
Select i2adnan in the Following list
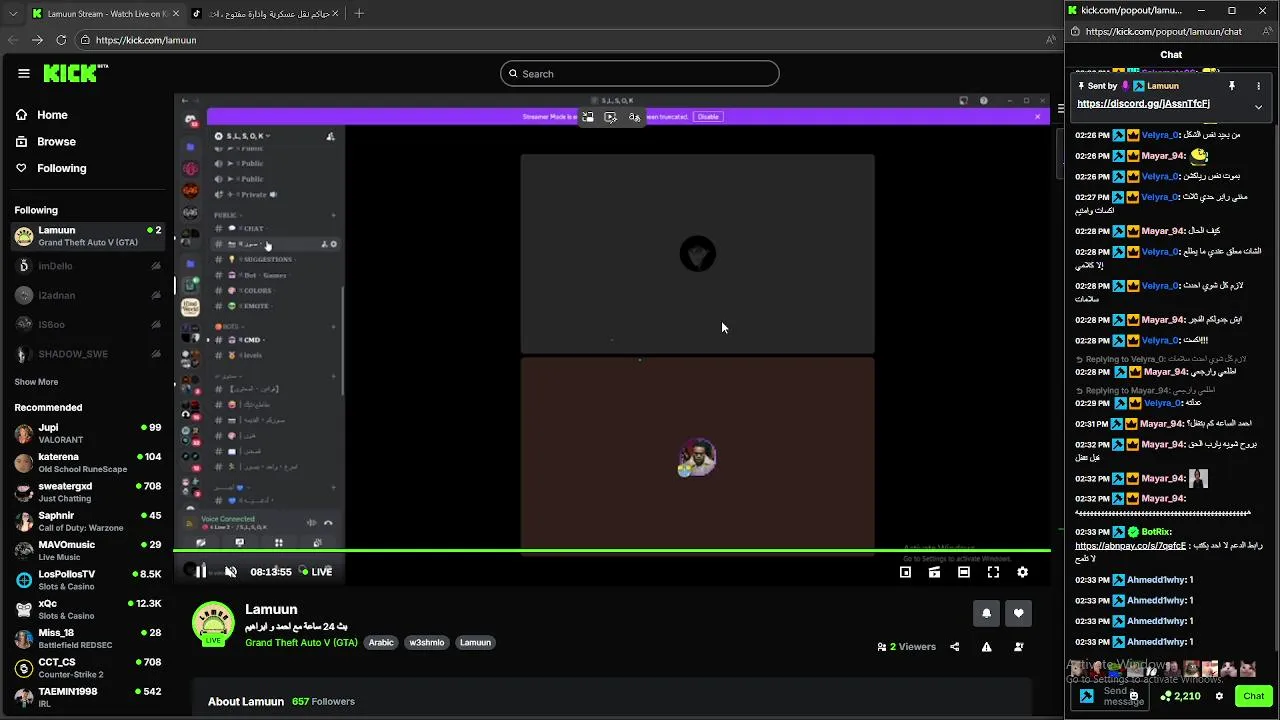87,295
